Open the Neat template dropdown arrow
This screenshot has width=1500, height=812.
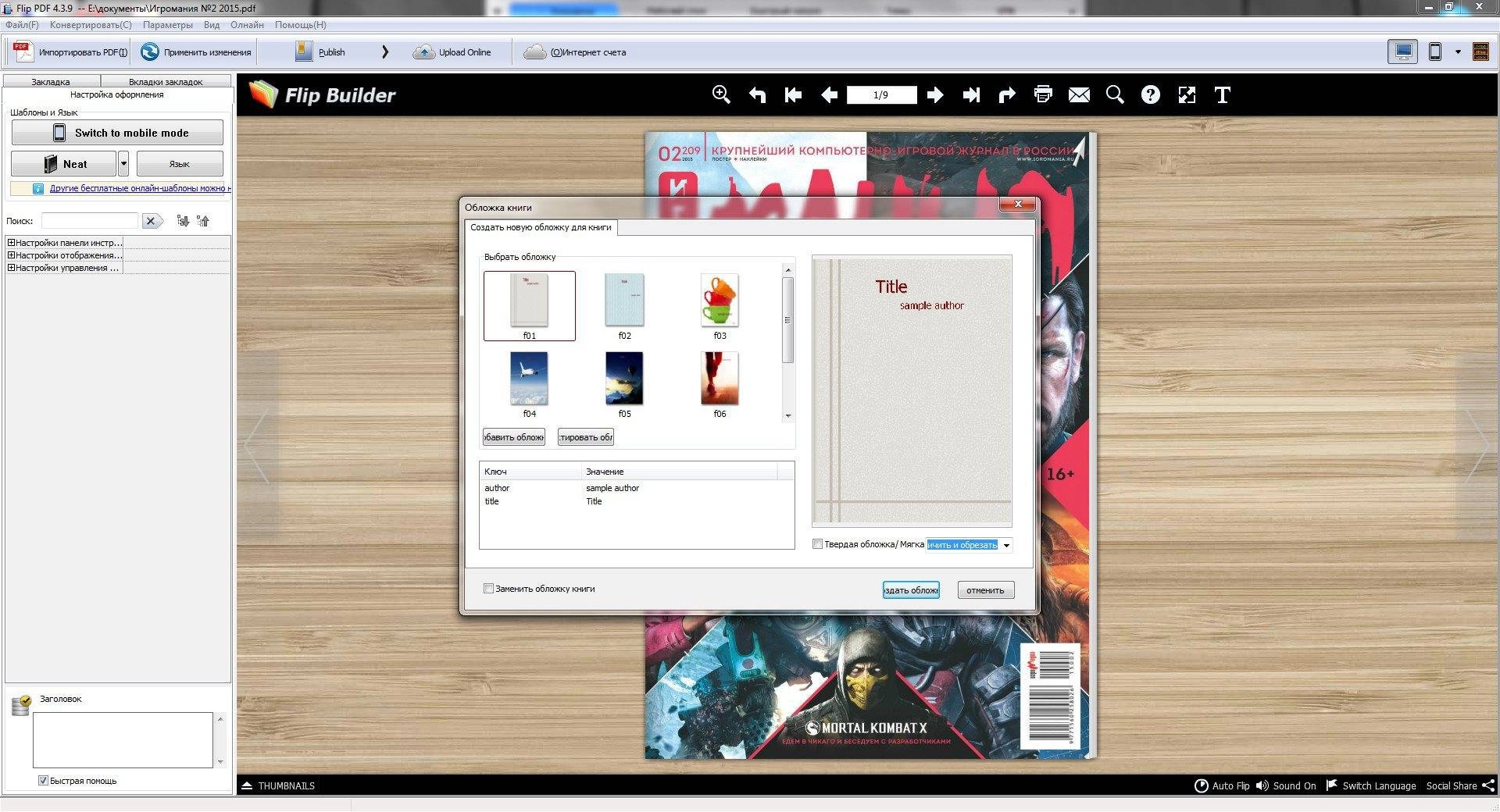(123, 164)
